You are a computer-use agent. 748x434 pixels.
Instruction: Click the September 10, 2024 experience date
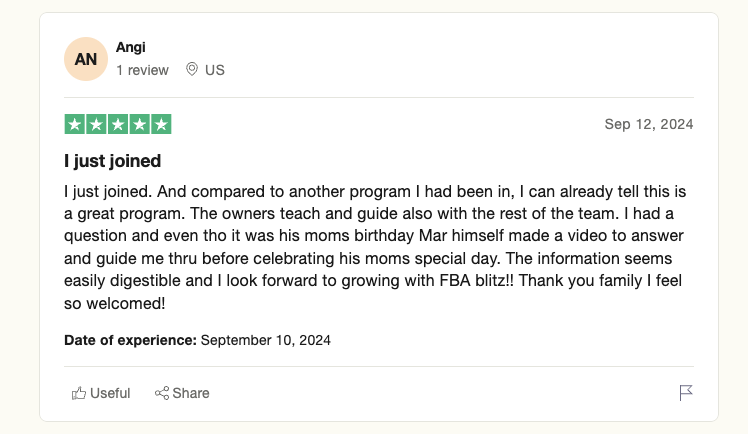click(x=266, y=340)
